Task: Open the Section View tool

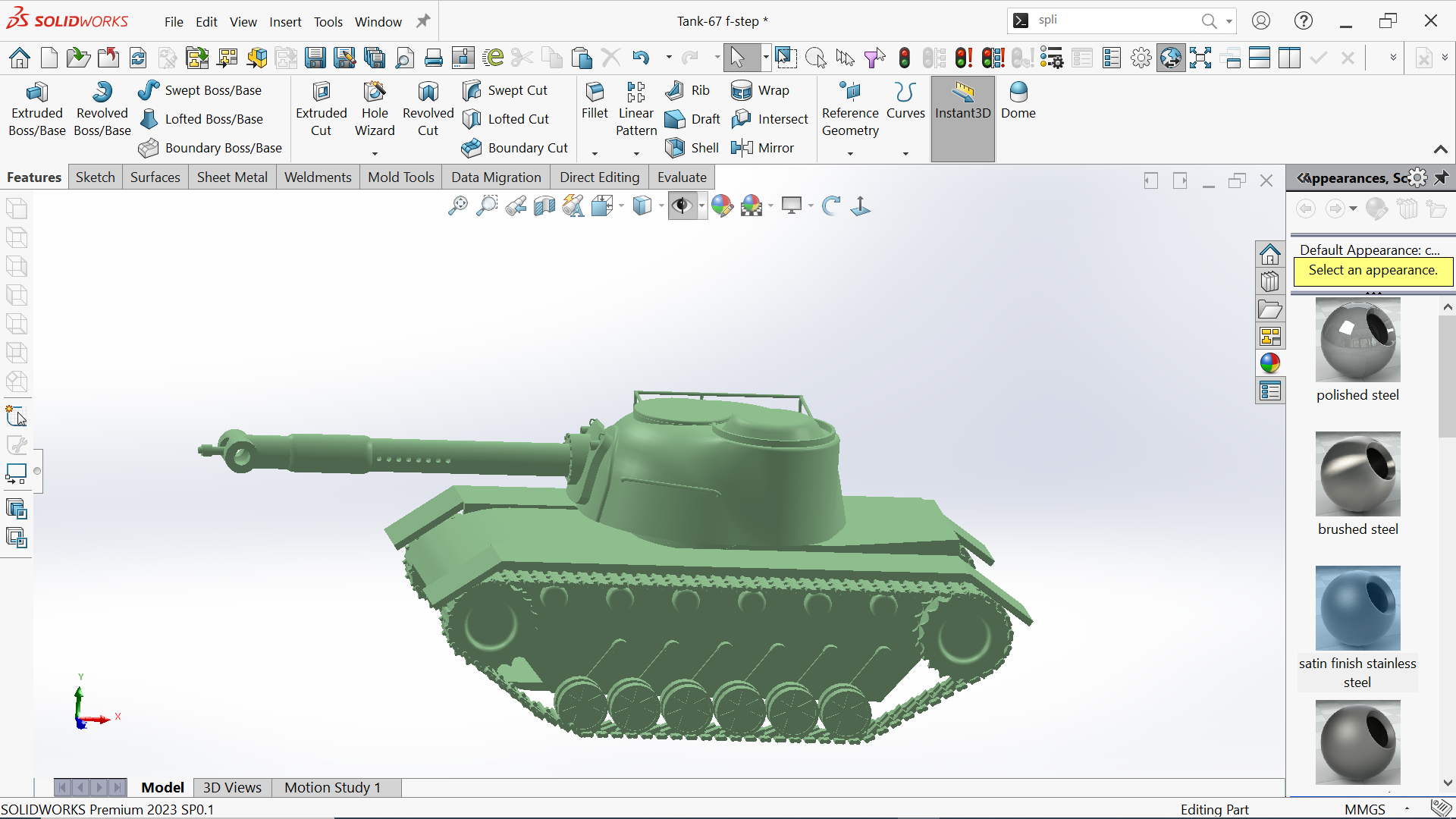Action: (x=544, y=206)
